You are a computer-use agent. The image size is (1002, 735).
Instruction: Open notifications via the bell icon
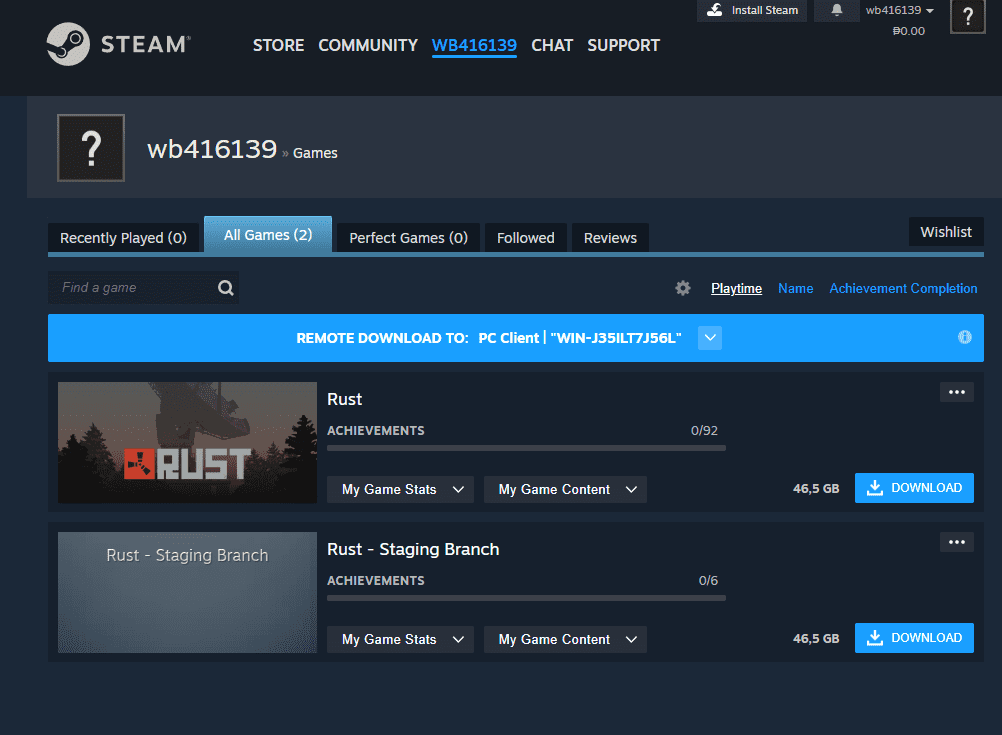pos(836,10)
